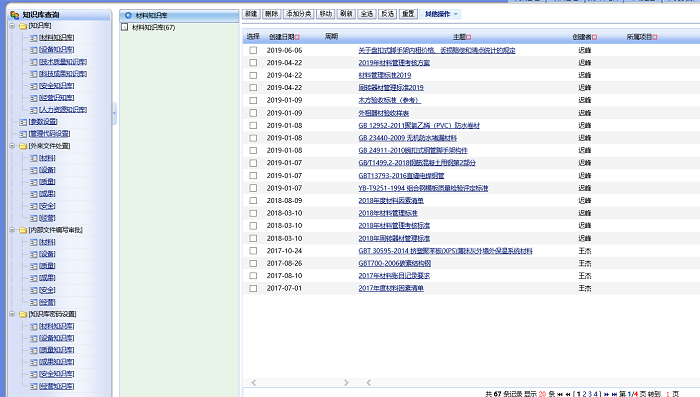Open the GBT 30595-2014 document link

click(x=446, y=251)
